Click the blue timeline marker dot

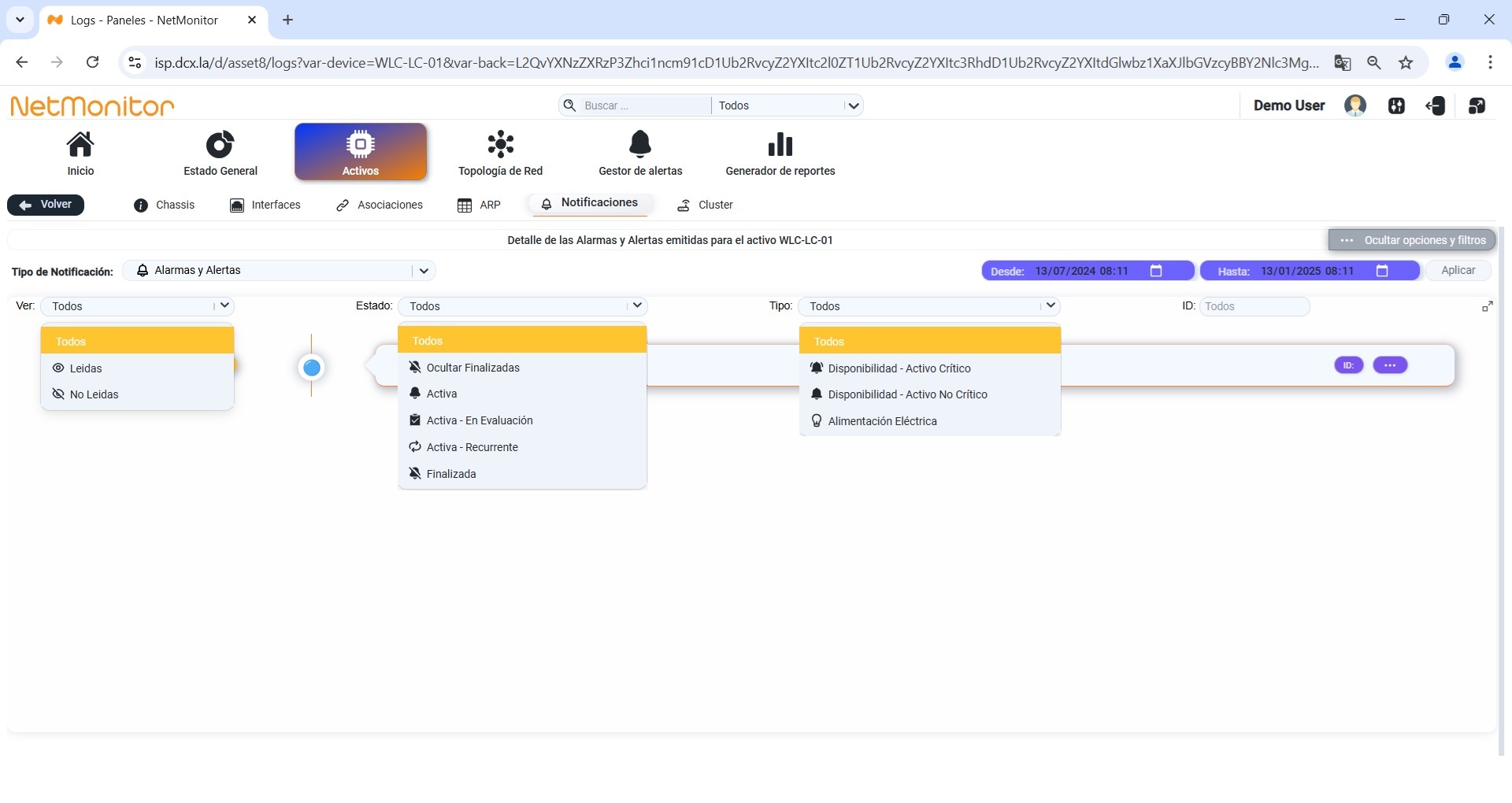point(312,368)
